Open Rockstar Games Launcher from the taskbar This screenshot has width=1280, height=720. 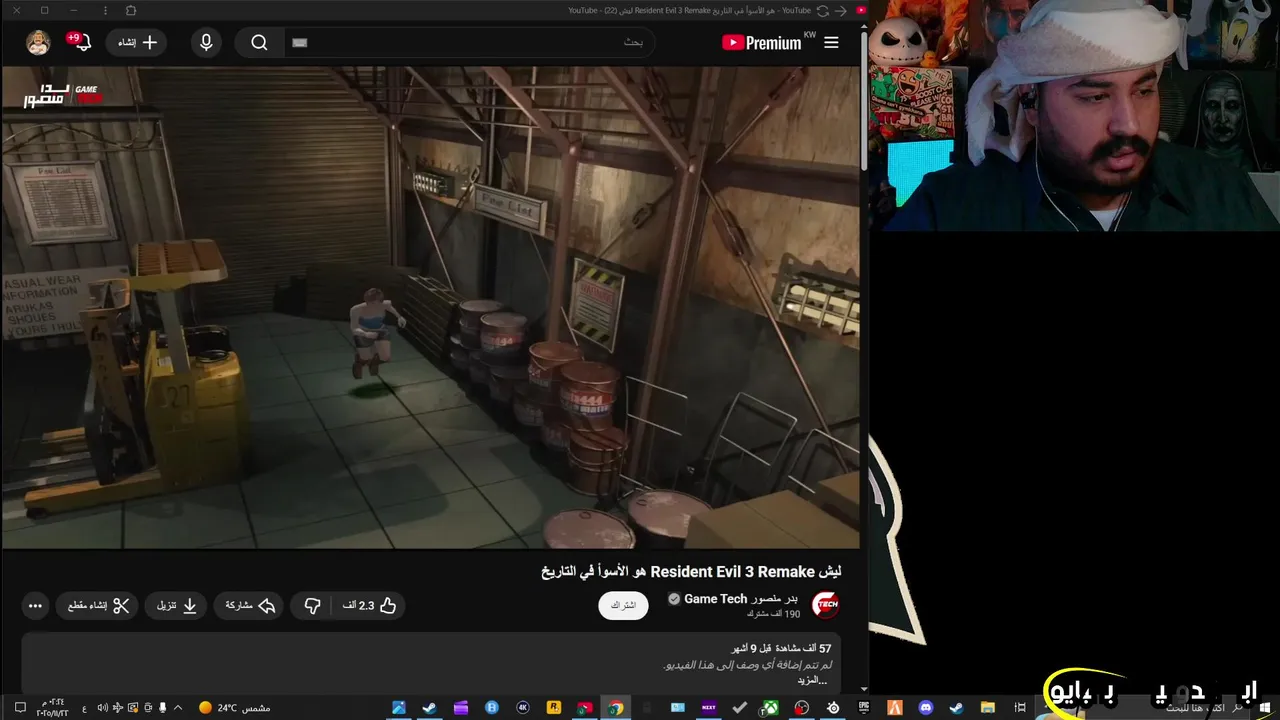tap(553, 708)
